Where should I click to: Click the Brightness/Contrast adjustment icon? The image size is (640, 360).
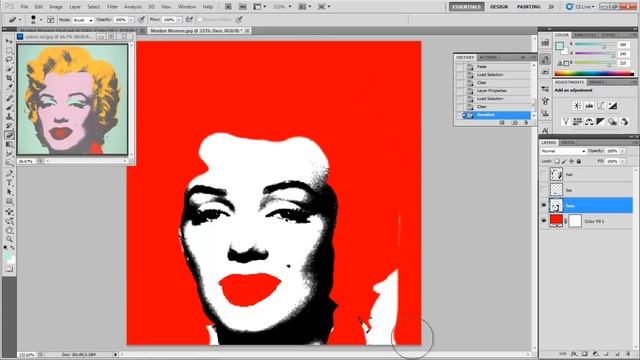tap(577, 106)
